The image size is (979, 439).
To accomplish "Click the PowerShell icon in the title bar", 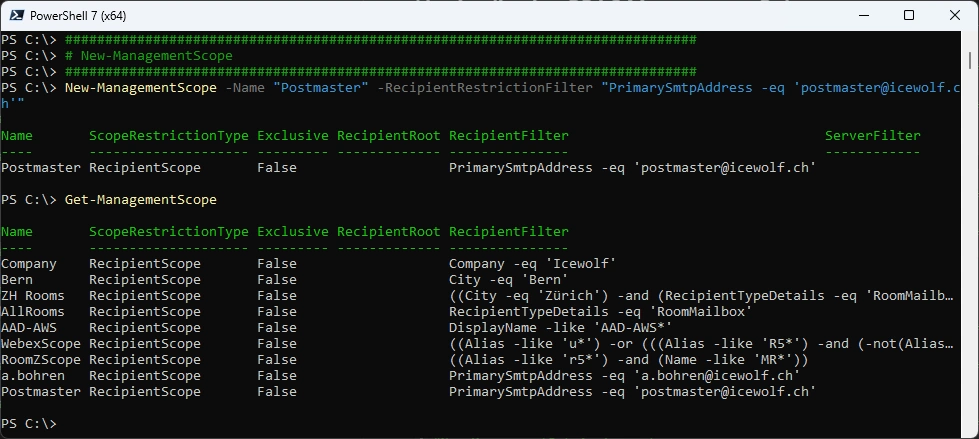I will tap(15, 15).
